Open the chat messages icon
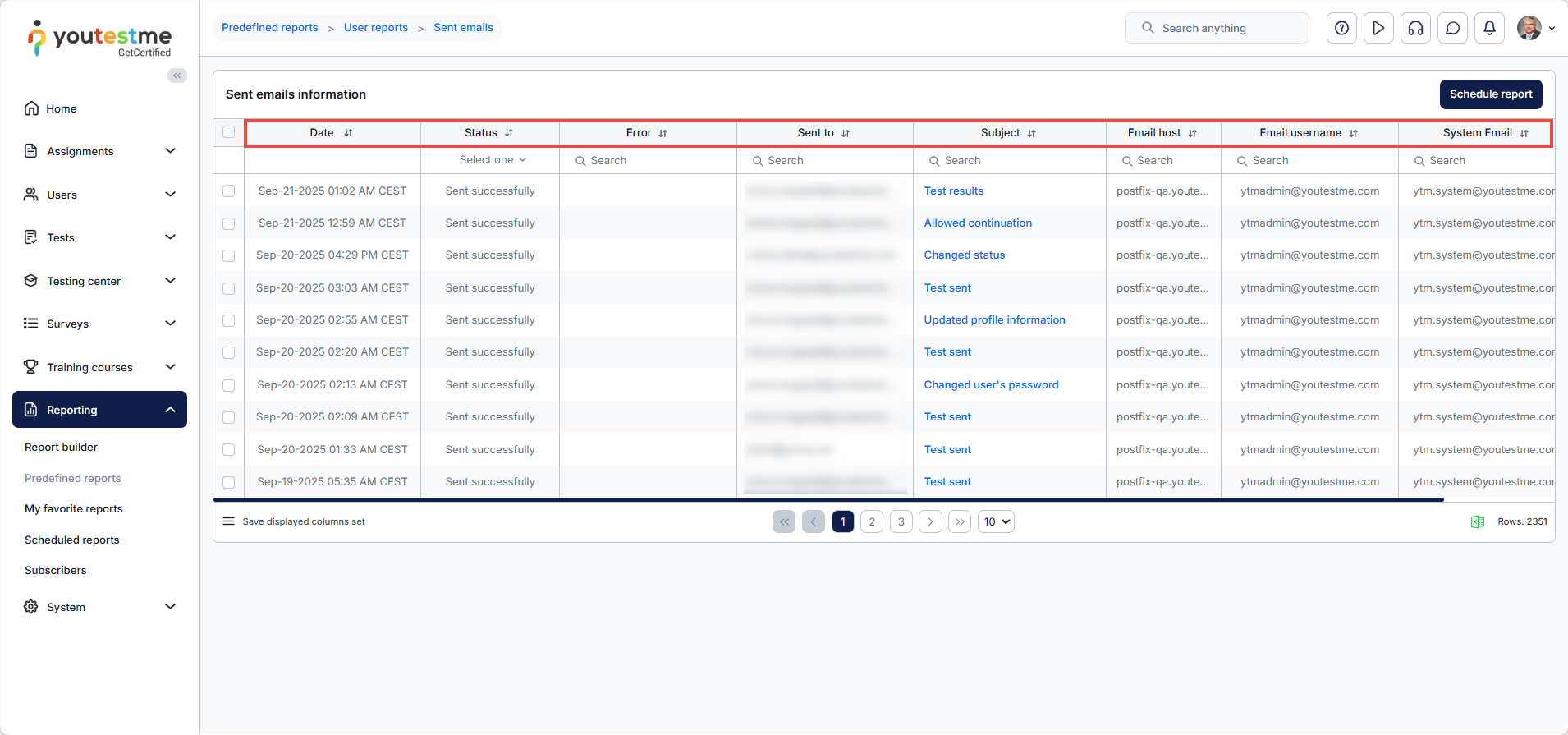This screenshot has width=1568, height=735. pyautogui.click(x=1452, y=28)
